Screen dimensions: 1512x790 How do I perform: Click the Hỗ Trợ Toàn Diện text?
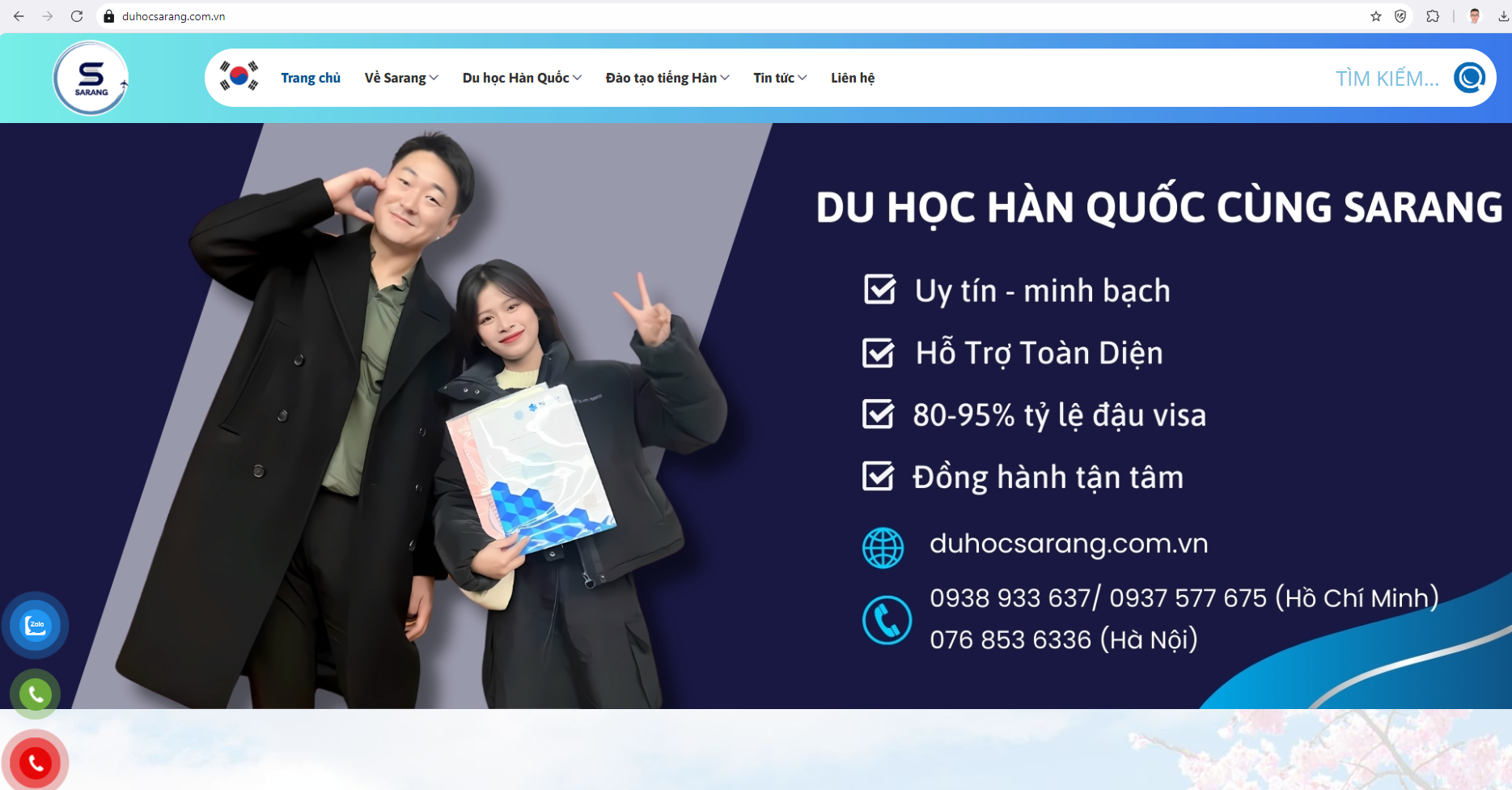tap(1040, 353)
